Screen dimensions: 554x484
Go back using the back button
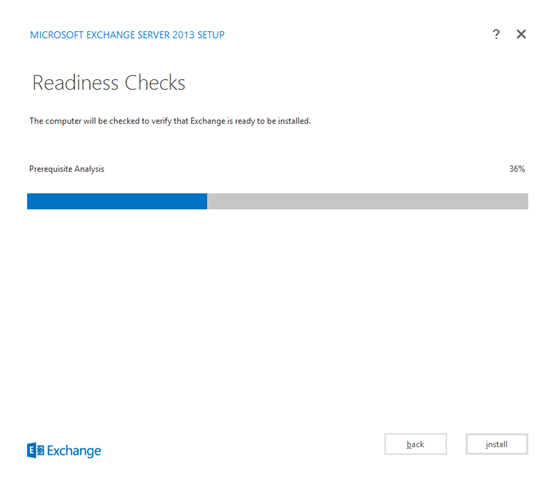416,444
